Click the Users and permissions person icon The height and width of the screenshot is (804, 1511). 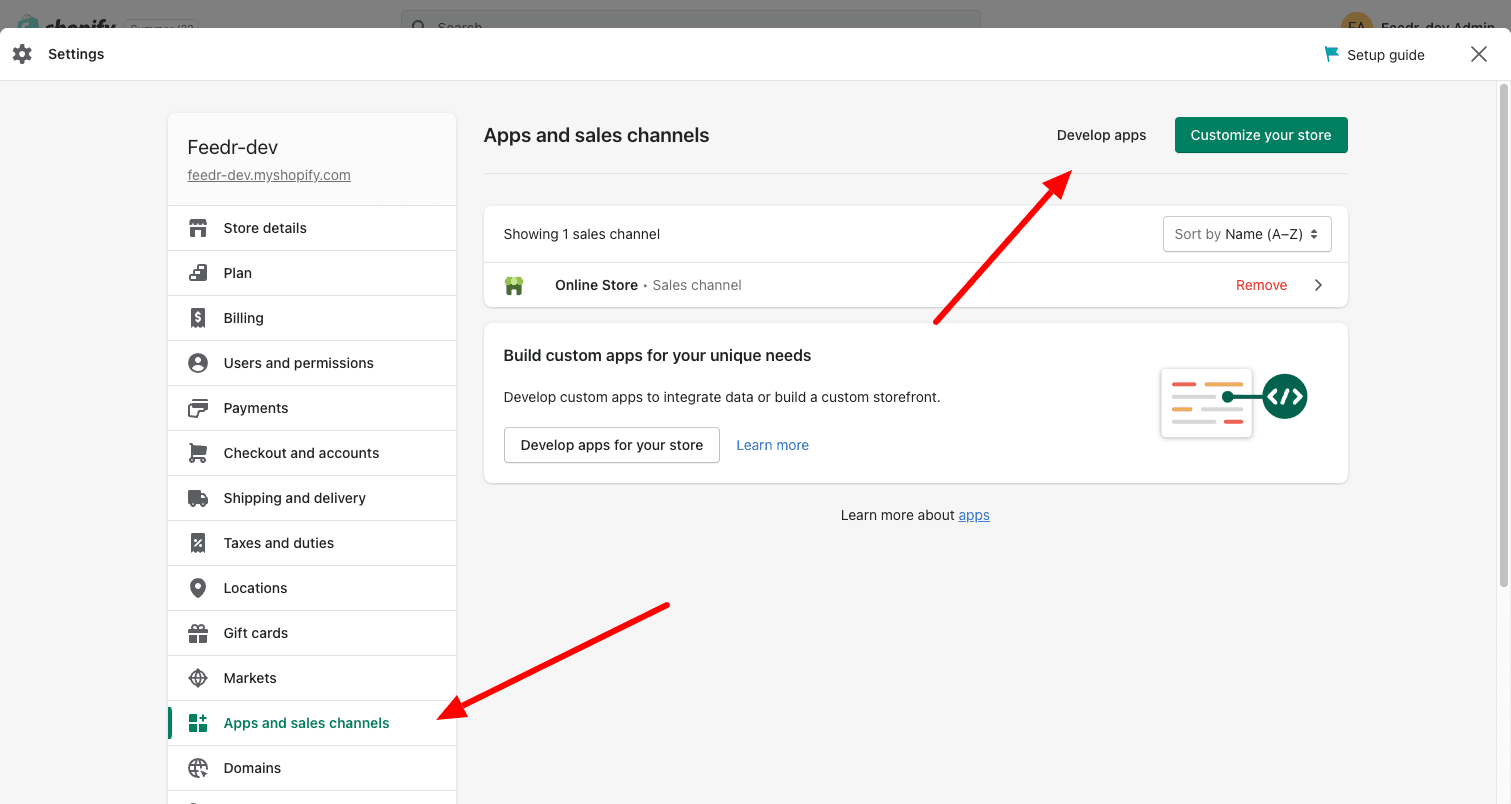[198, 363]
